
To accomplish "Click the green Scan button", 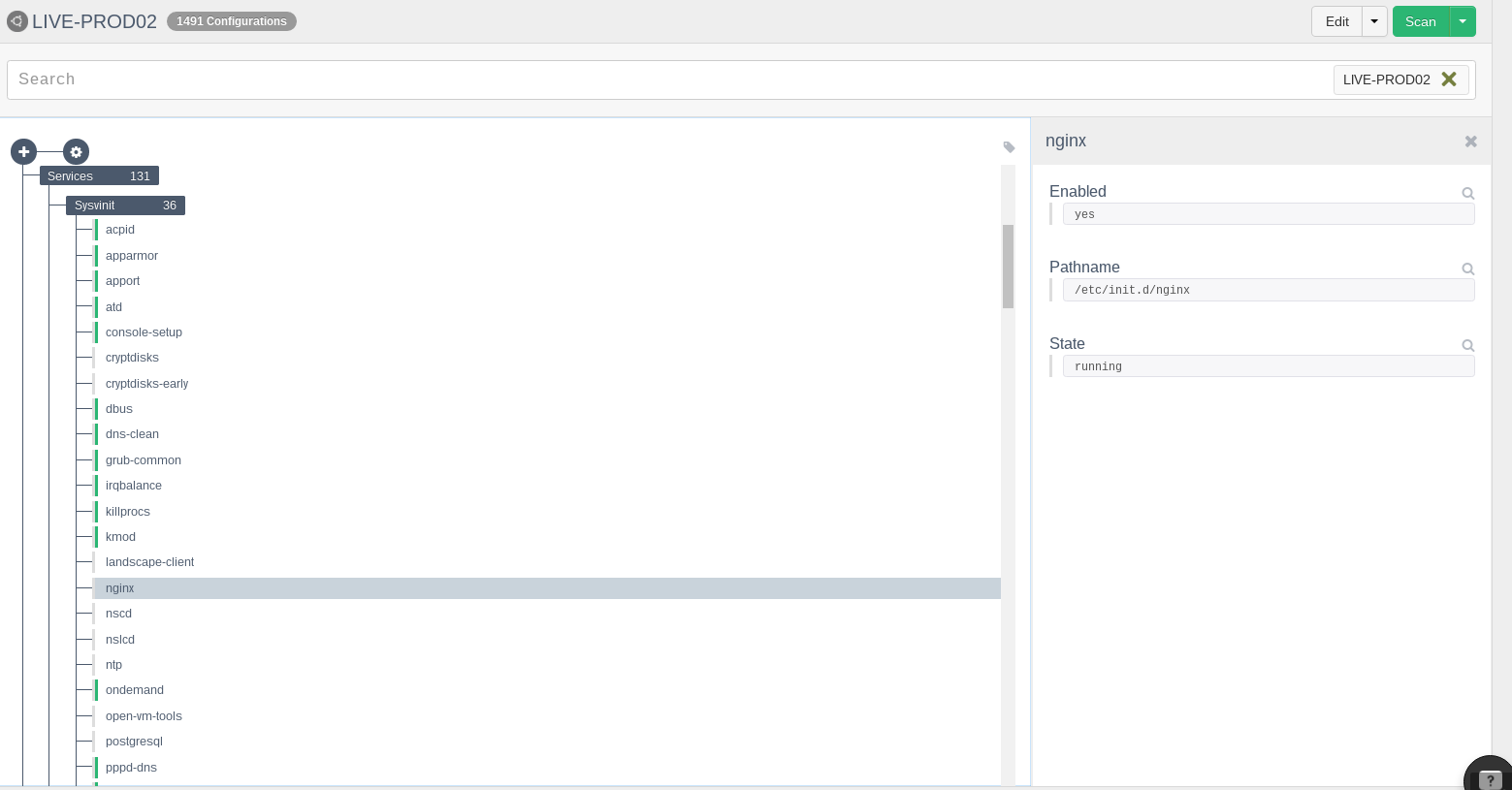I will (1421, 21).
